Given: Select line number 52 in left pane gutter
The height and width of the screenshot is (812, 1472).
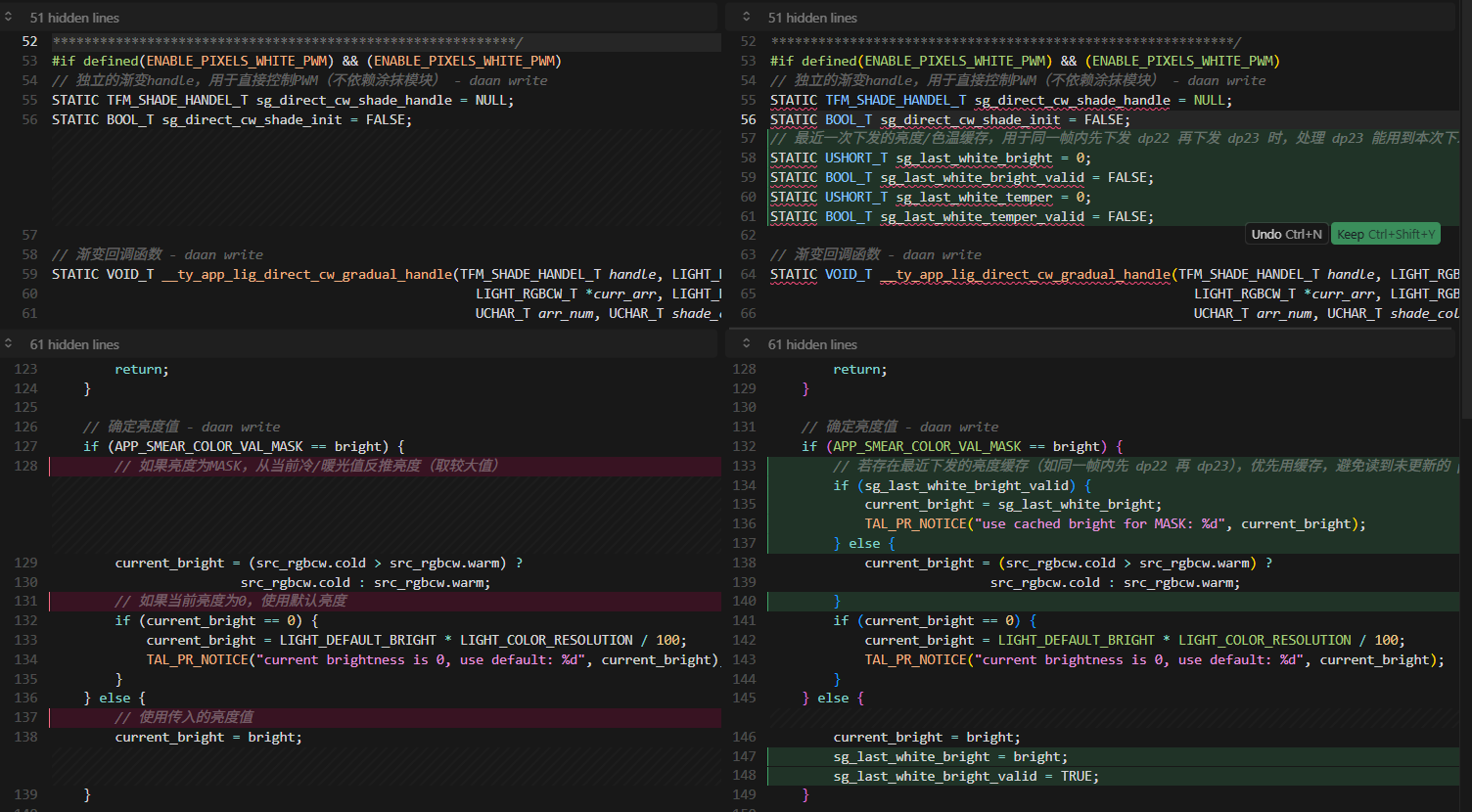Looking at the screenshot, I should [x=29, y=41].
